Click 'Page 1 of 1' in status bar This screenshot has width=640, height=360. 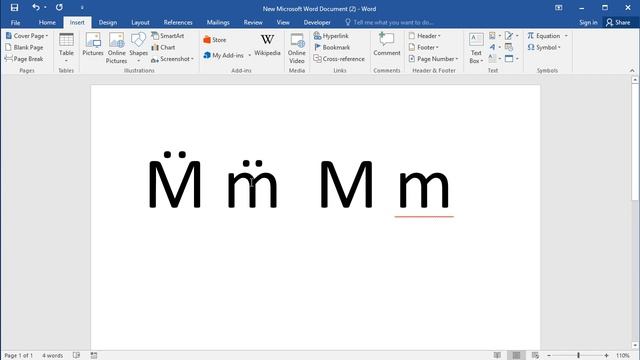(18, 356)
